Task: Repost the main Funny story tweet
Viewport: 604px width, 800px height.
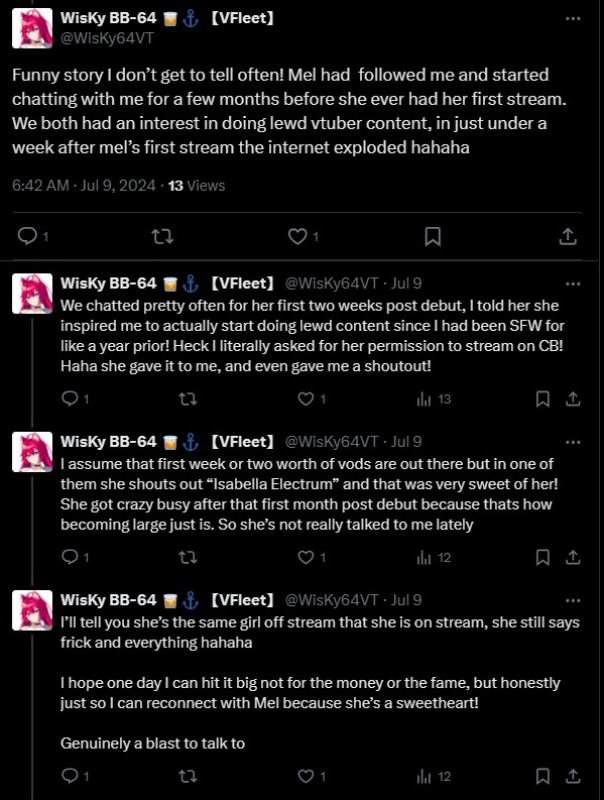Action: pos(163,236)
